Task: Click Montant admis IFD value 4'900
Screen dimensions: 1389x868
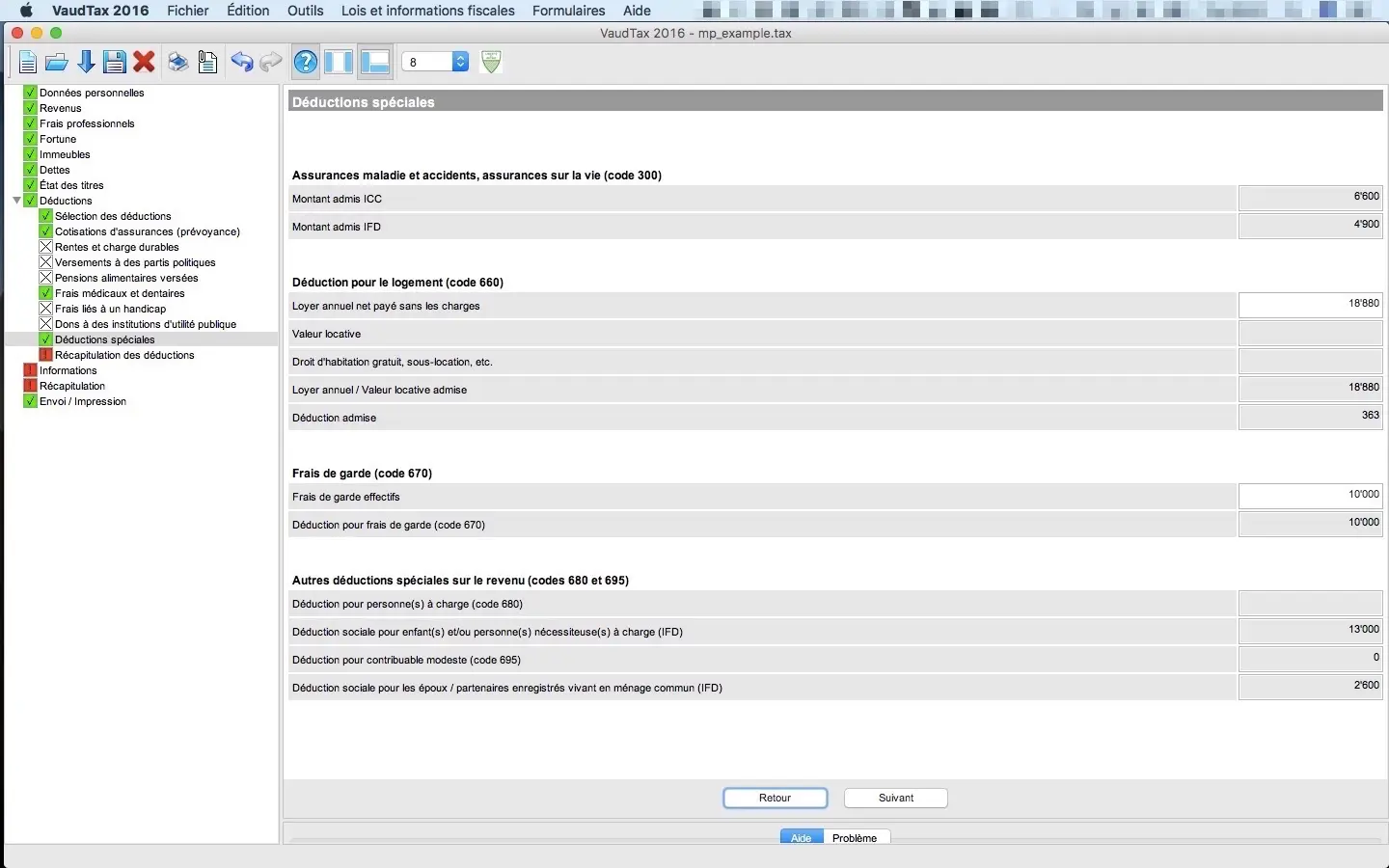Action: 1311,226
